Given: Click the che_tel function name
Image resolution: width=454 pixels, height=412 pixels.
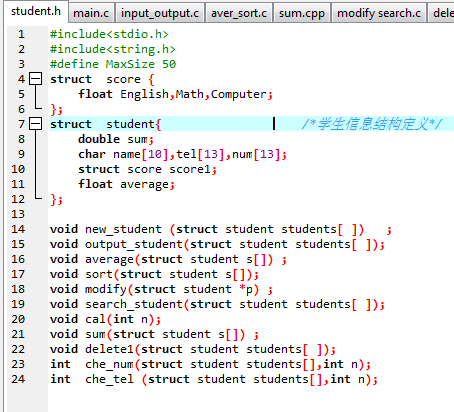Looking at the screenshot, I should [x=109, y=379].
